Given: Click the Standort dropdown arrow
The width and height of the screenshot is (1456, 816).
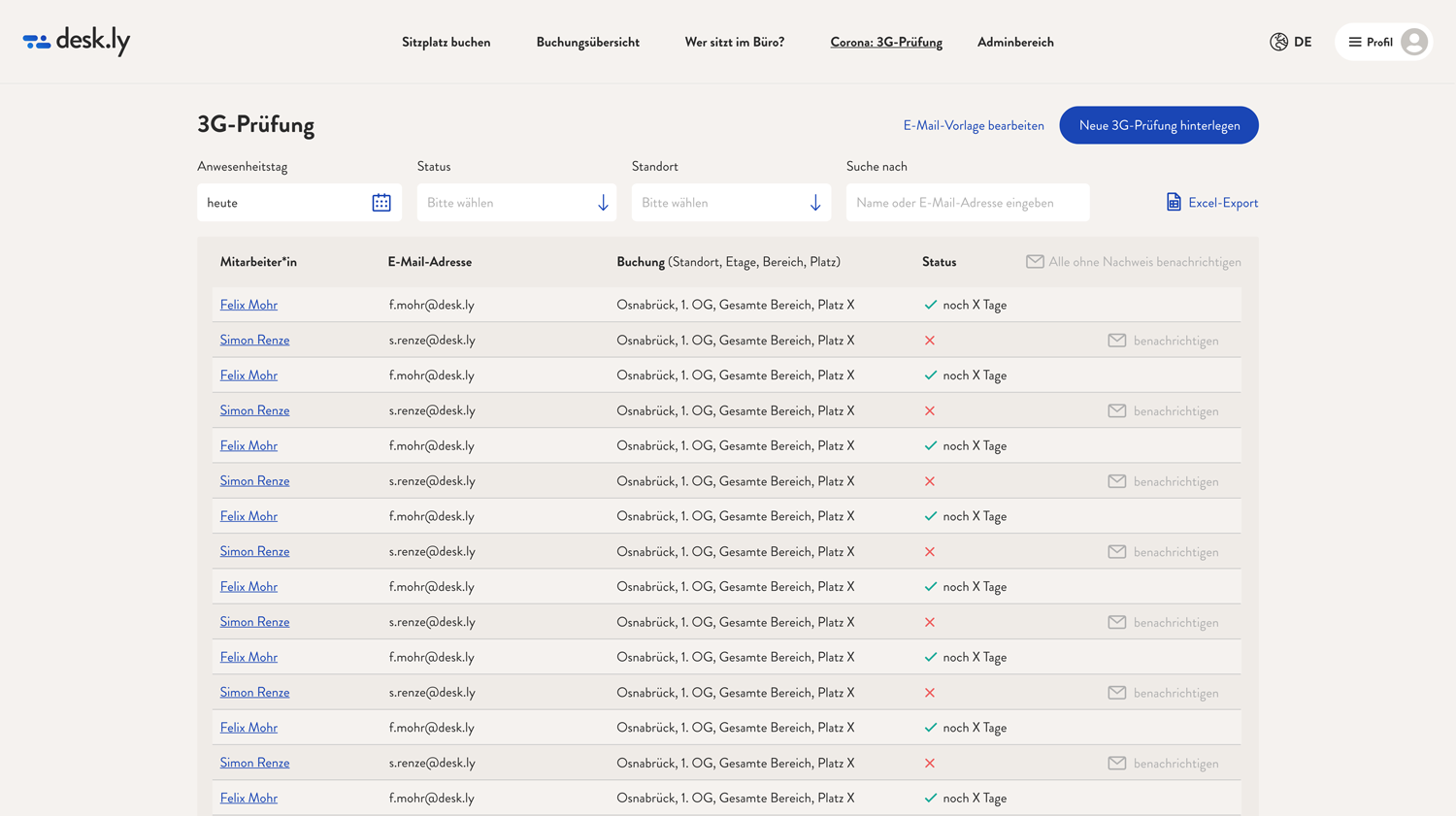Looking at the screenshot, I should [815, 203].
